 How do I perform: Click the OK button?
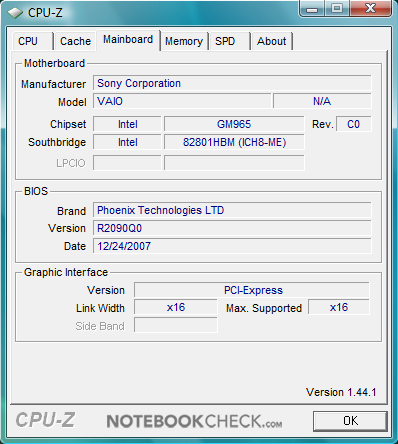tap(350, 421)
